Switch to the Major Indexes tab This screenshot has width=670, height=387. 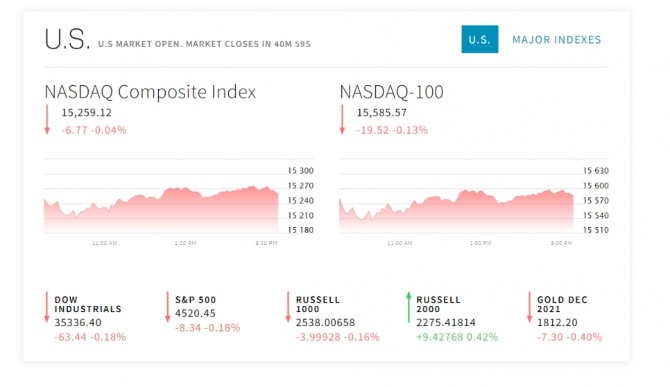pos(556,40)
